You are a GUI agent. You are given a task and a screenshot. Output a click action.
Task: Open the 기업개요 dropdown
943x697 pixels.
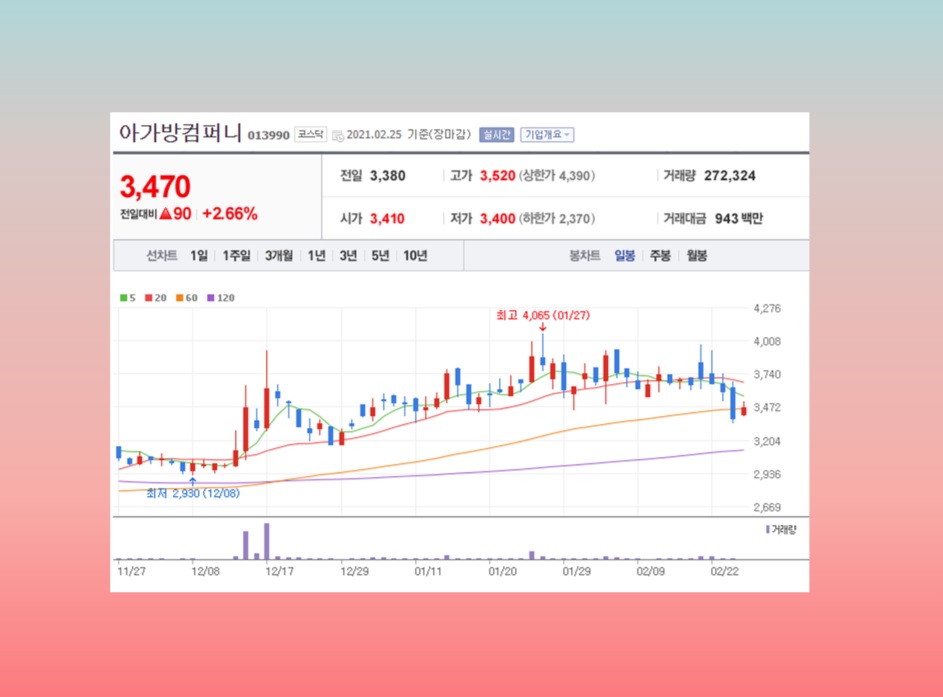(x=547, y=135)
